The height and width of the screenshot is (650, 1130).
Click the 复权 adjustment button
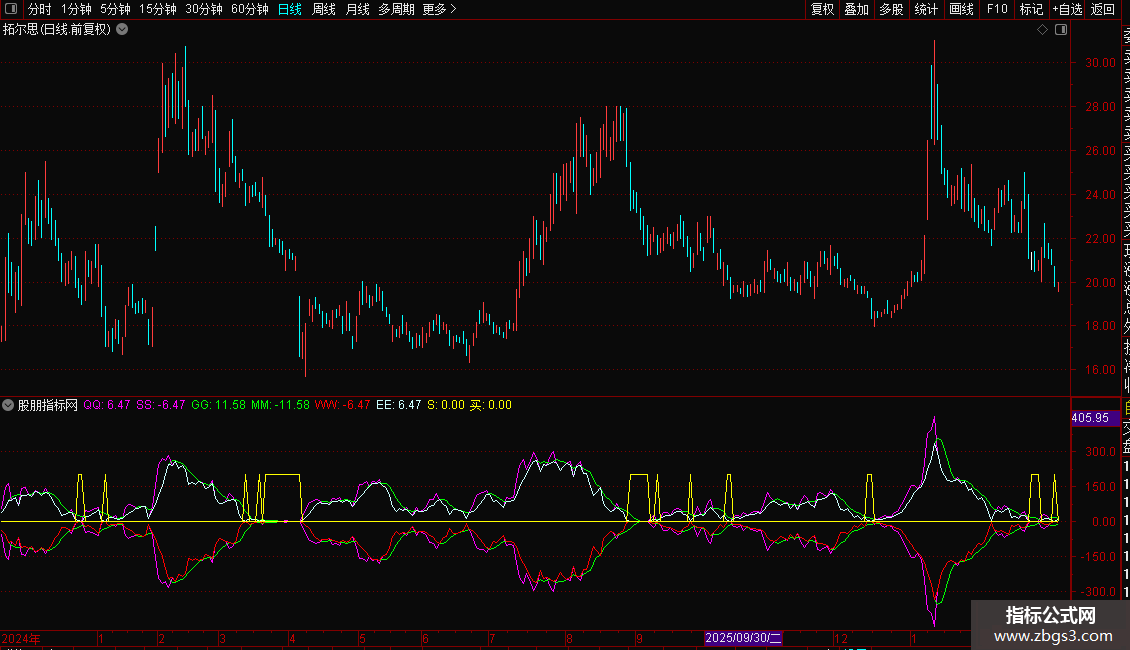[822, 9]
